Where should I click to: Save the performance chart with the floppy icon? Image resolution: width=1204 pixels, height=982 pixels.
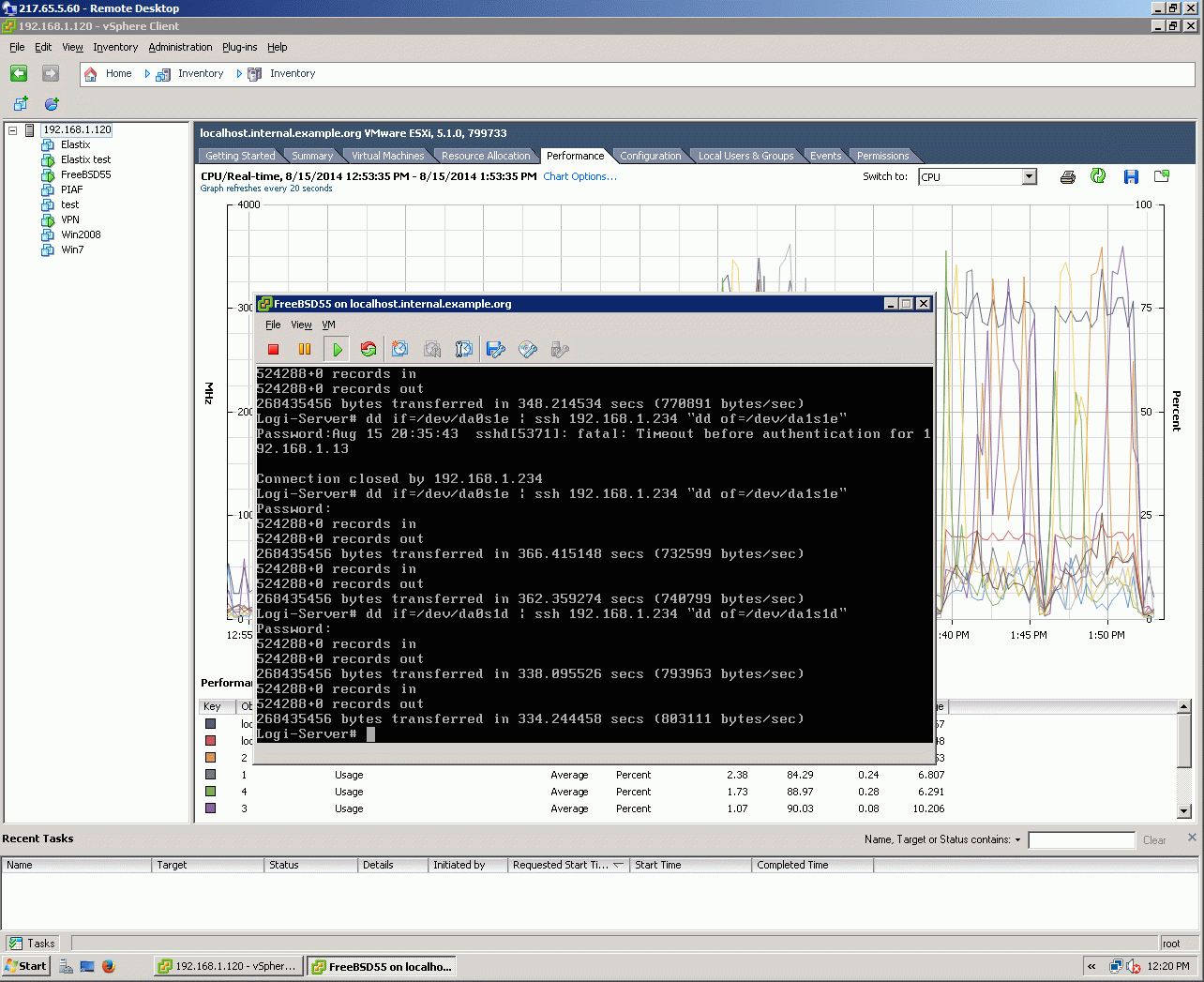[1131, 177]
